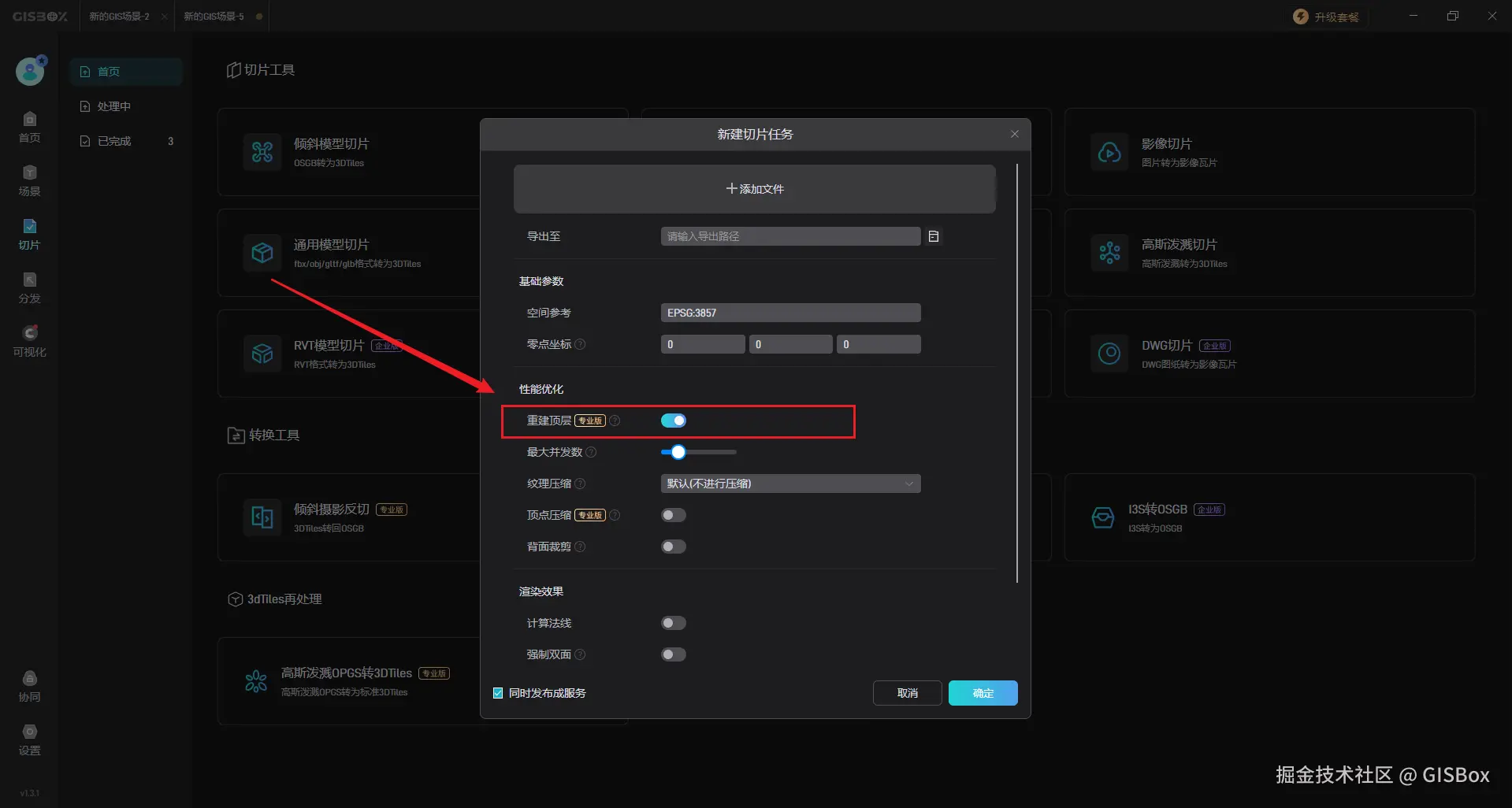
Task: Close the 新的GIS场景-2 tab
Action: (165, 17)
